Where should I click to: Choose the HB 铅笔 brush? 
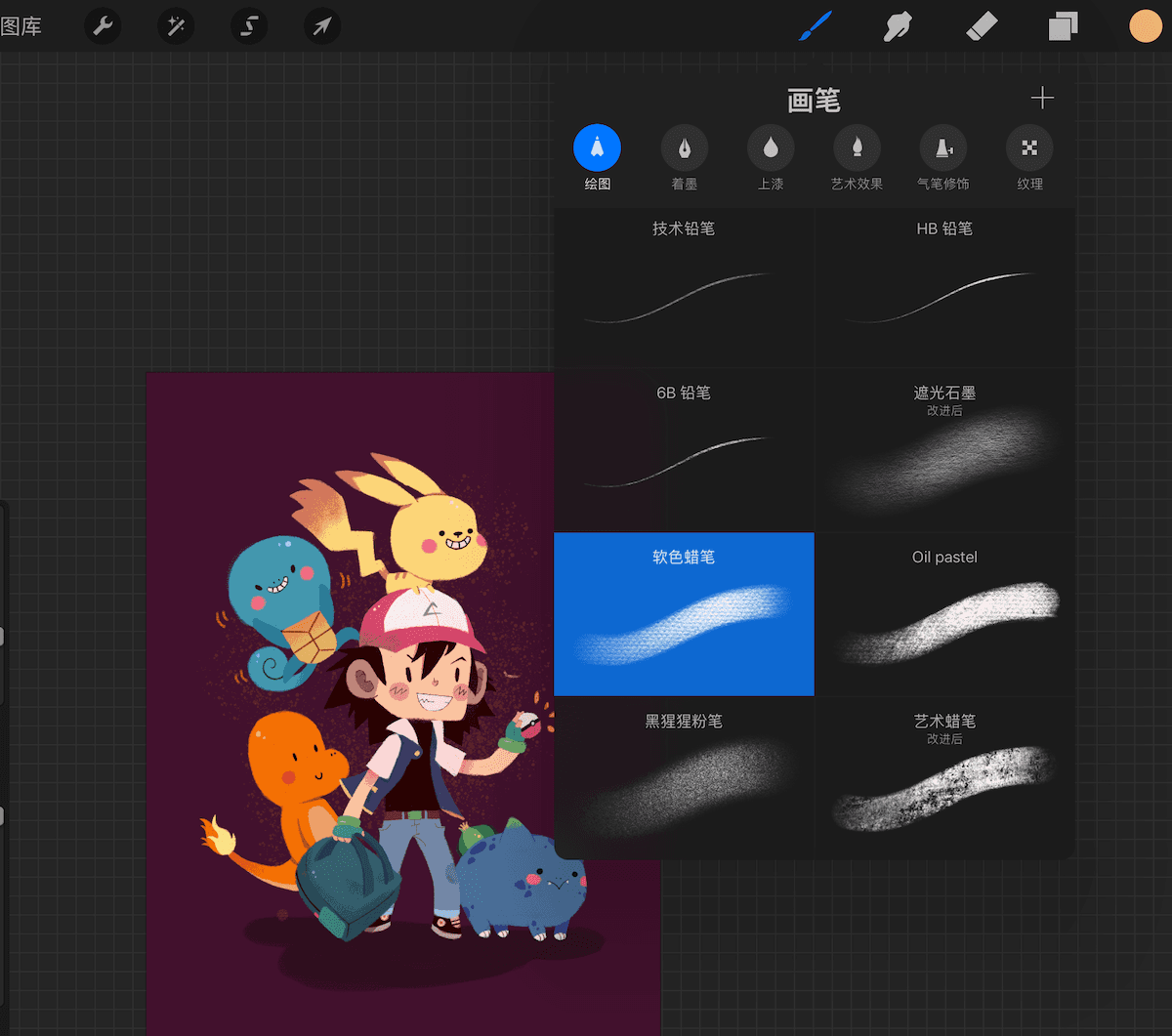(944, 286)
